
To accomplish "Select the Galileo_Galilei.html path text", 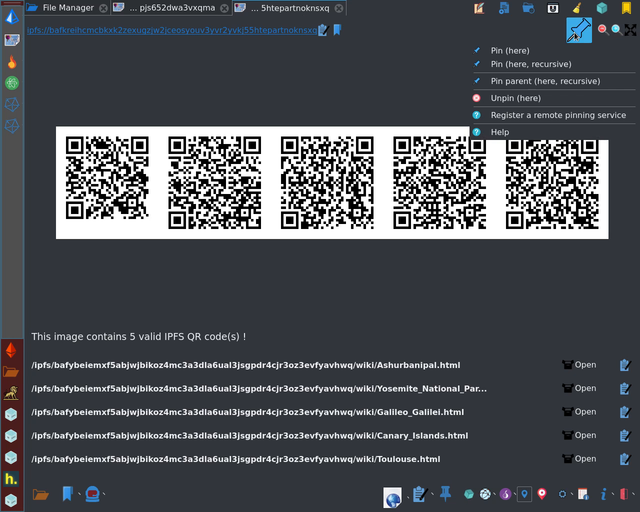I will 247,412.
